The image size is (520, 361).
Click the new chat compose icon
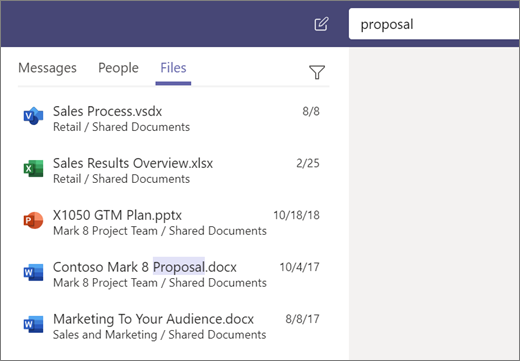(x=321, y=24)
